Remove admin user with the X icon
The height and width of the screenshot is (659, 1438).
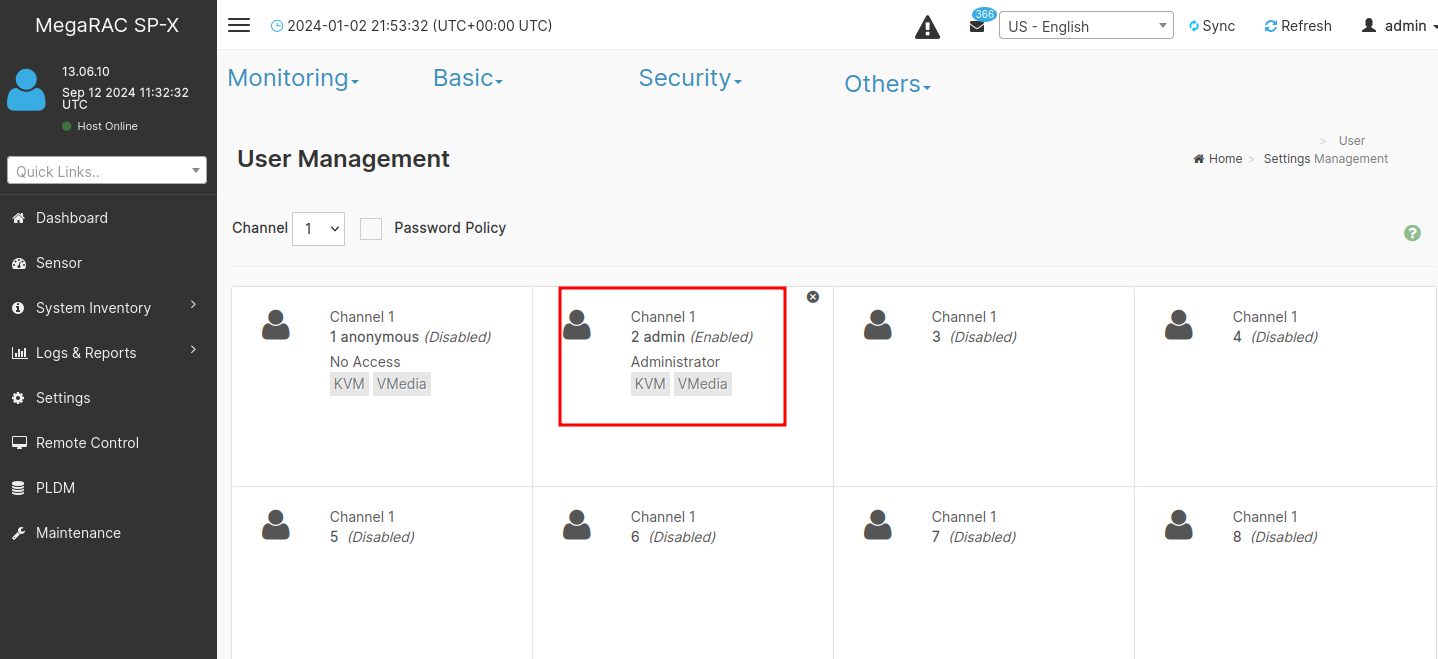[x=813, y=297]
